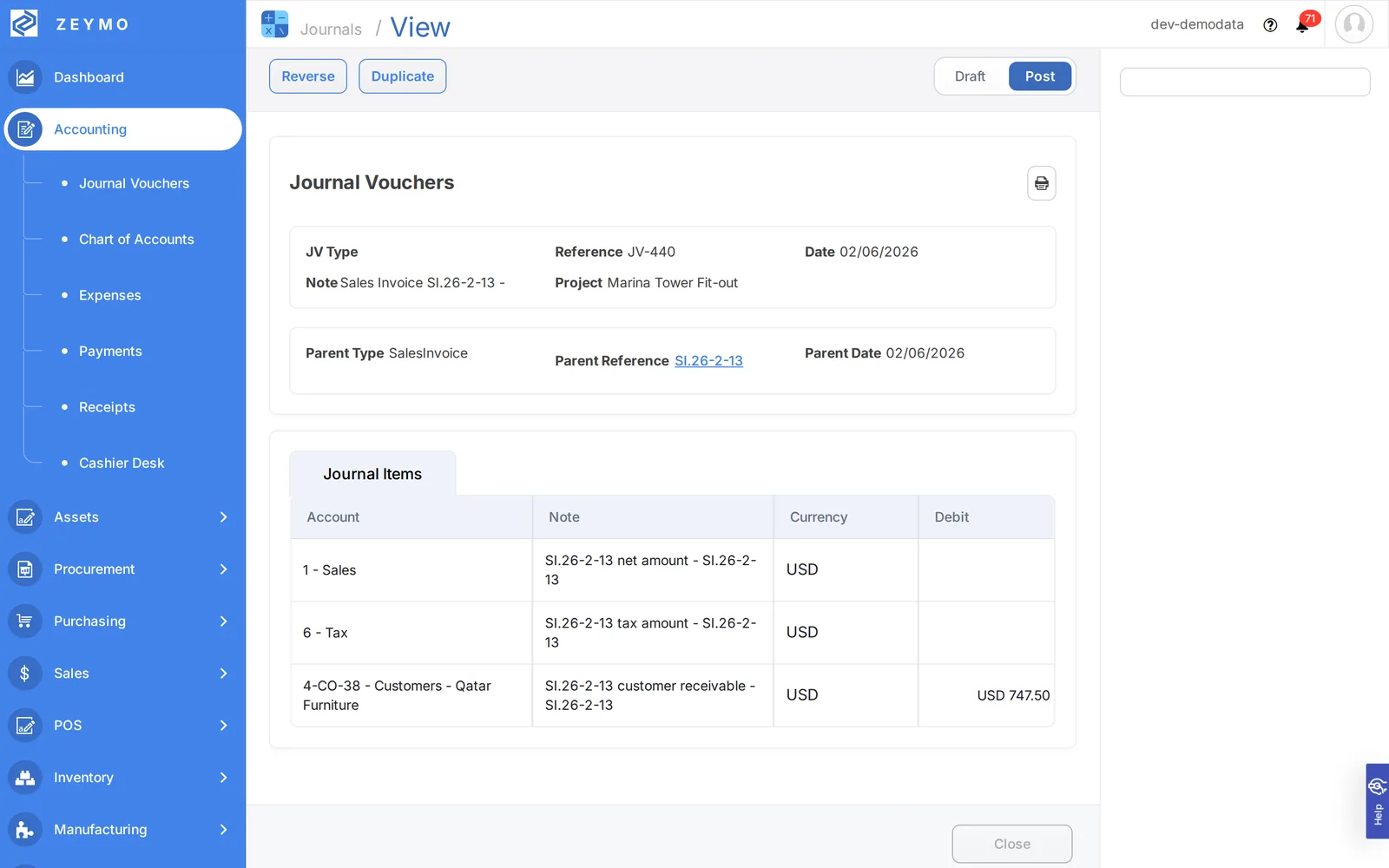Click the Reverse button
Image resolution: width=1389 pixels, height=868 pixels.
coord(308,76)
